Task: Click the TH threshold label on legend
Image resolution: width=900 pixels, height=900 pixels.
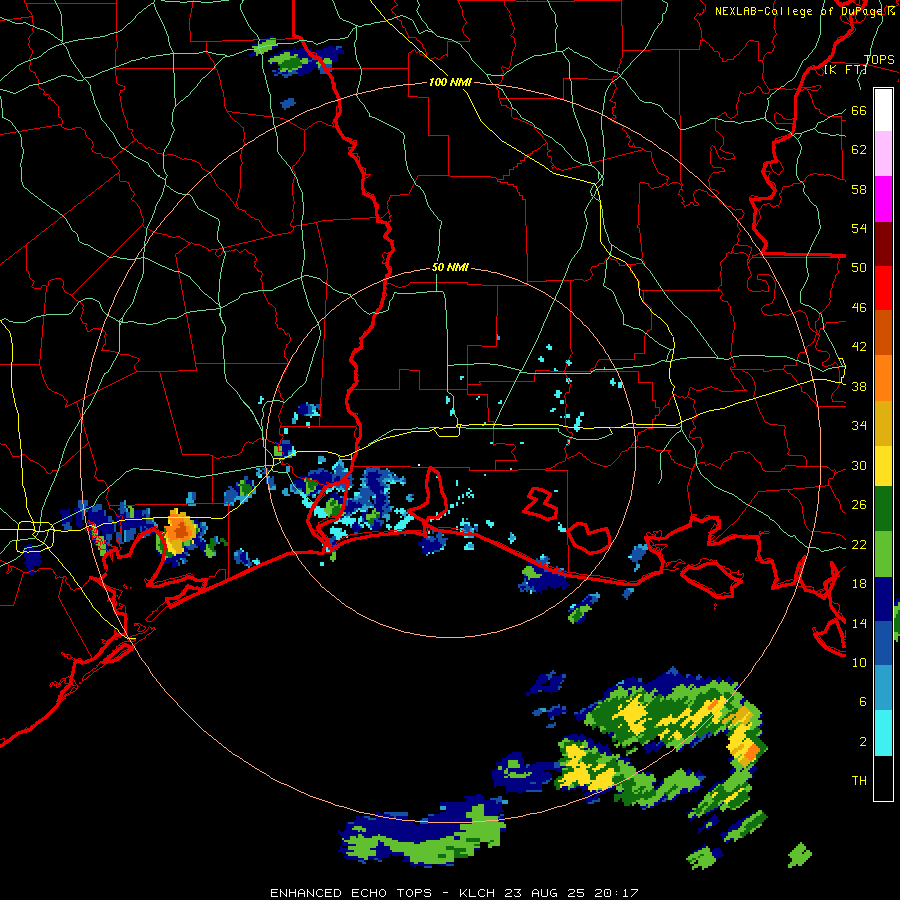Action: click(859, 781)
